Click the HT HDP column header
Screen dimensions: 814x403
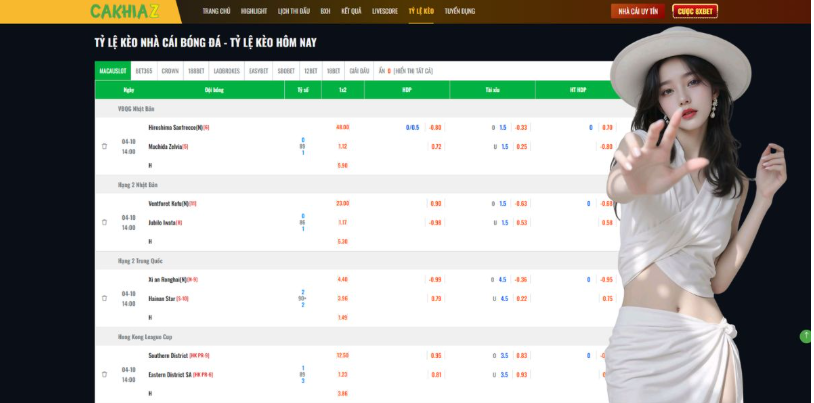coord(578,90)
